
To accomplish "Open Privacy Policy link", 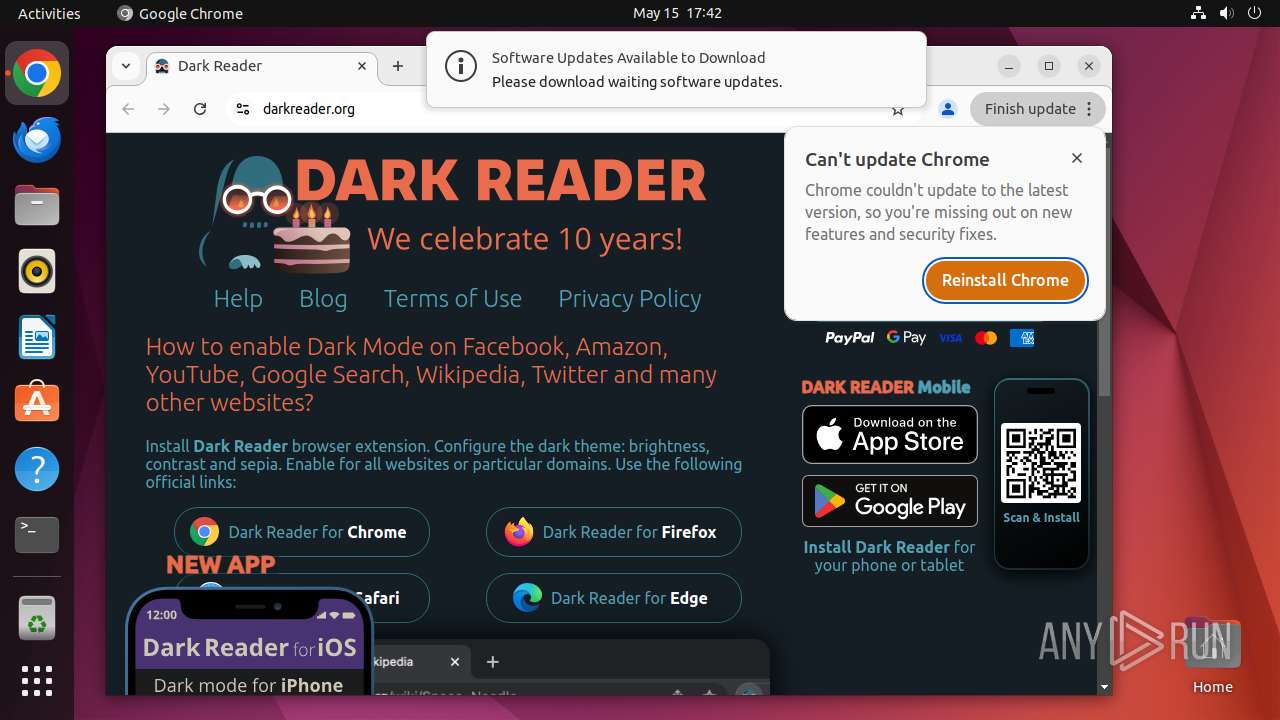I will point(630,298).
